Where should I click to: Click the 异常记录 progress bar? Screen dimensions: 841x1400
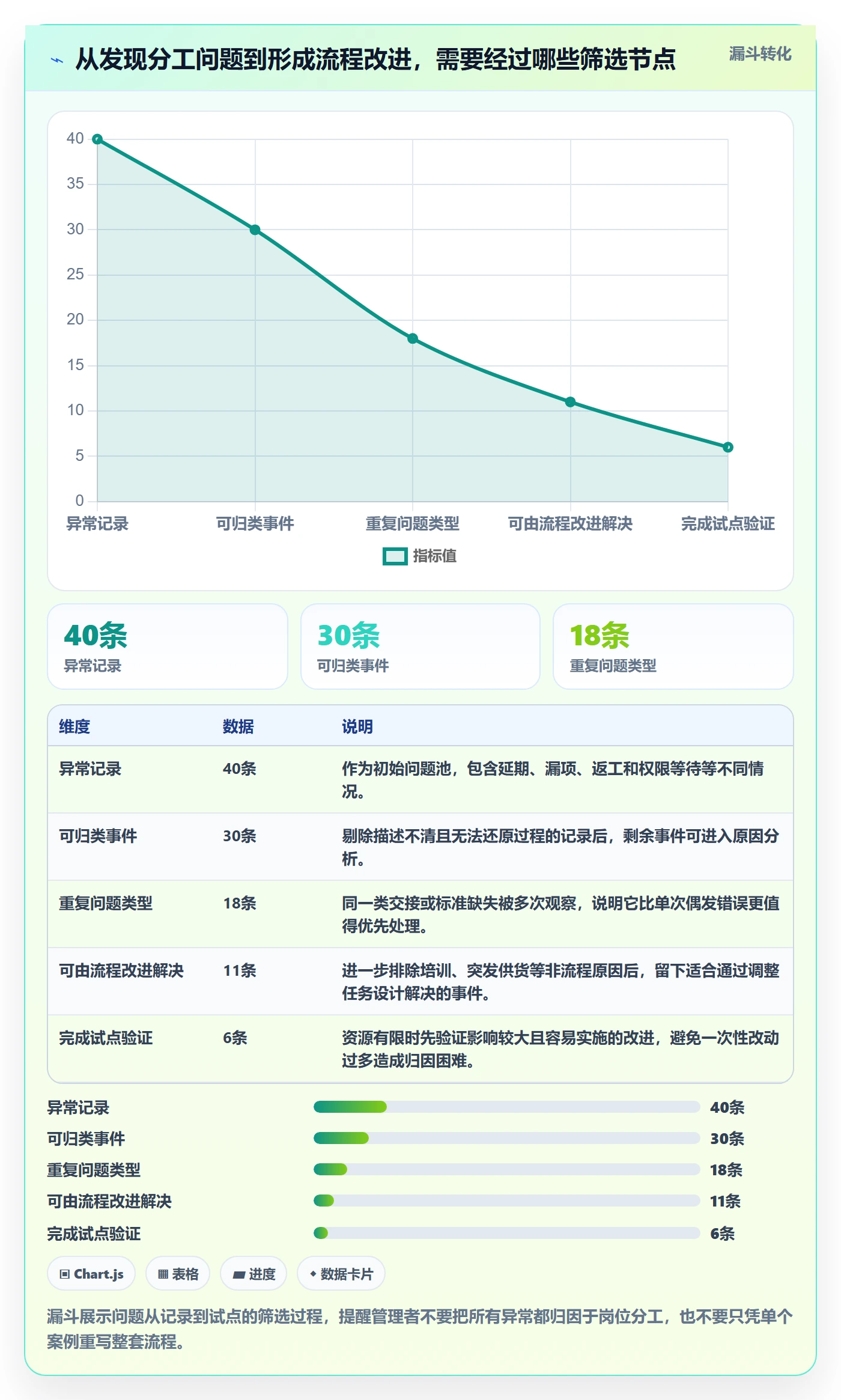coord(507,1107)
